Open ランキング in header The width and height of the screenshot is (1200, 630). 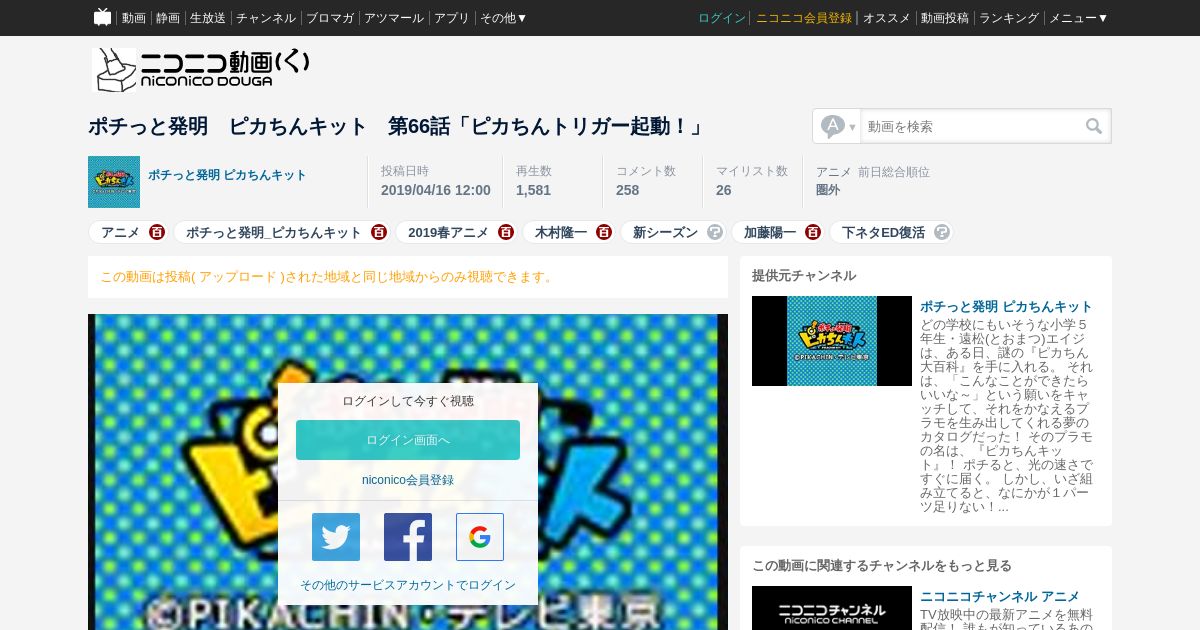click(1009, 18)
